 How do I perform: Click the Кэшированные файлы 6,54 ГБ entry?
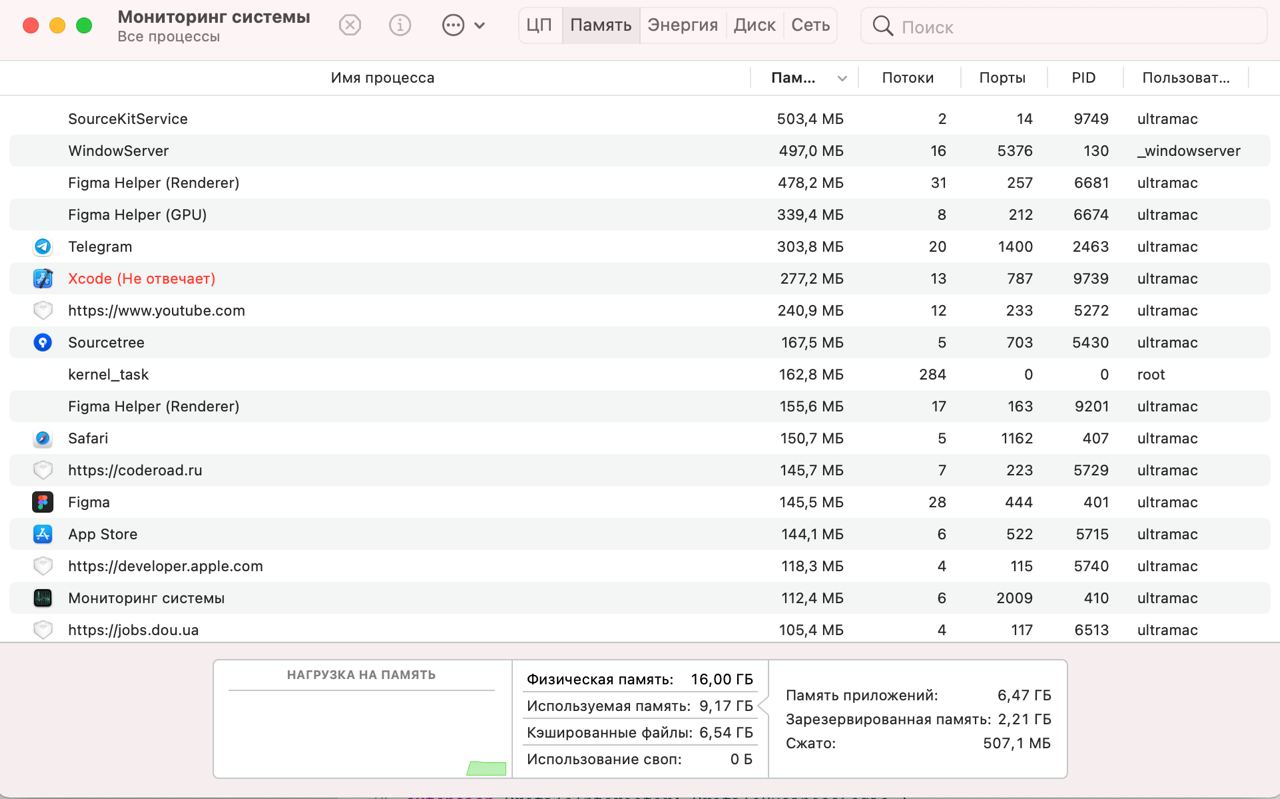[x=640, y=733]
